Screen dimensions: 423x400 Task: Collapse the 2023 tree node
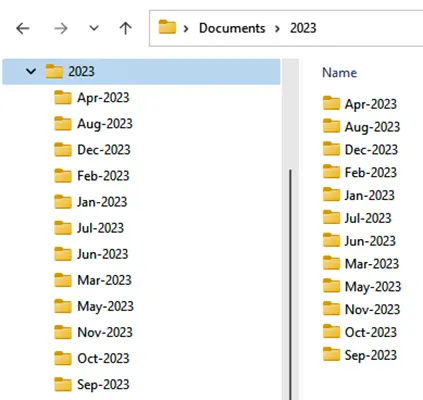31,71
